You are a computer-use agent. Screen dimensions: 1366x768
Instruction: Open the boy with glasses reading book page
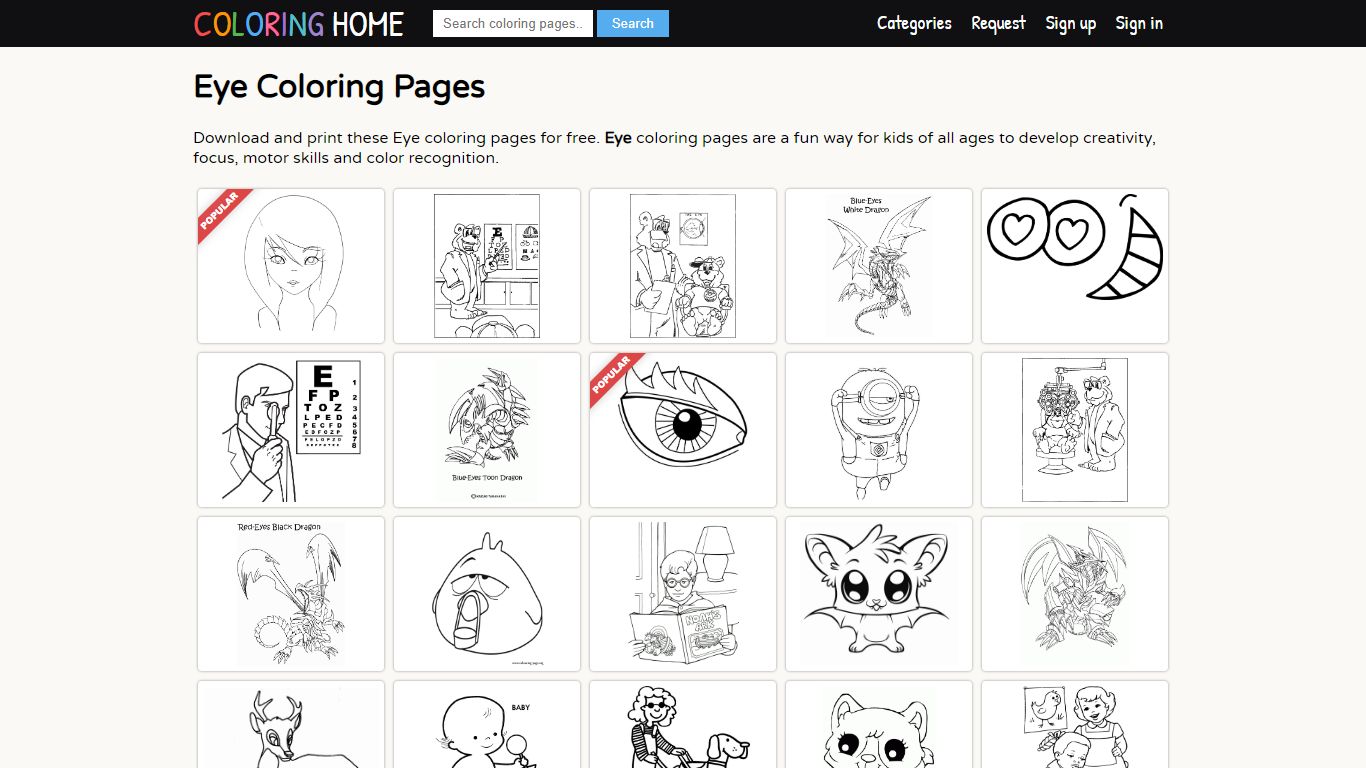pyautogui.click(x=683, y=594)
